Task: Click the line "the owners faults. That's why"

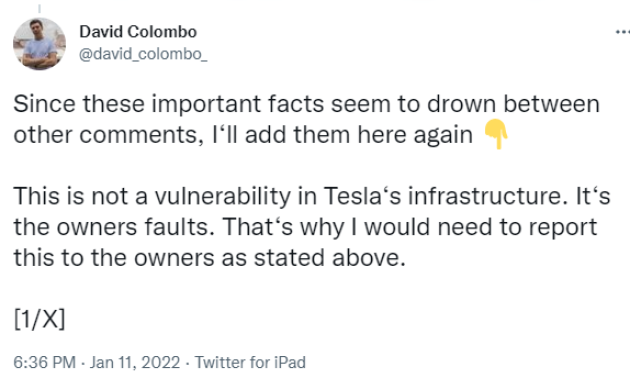Action: (x=305, y=227)
